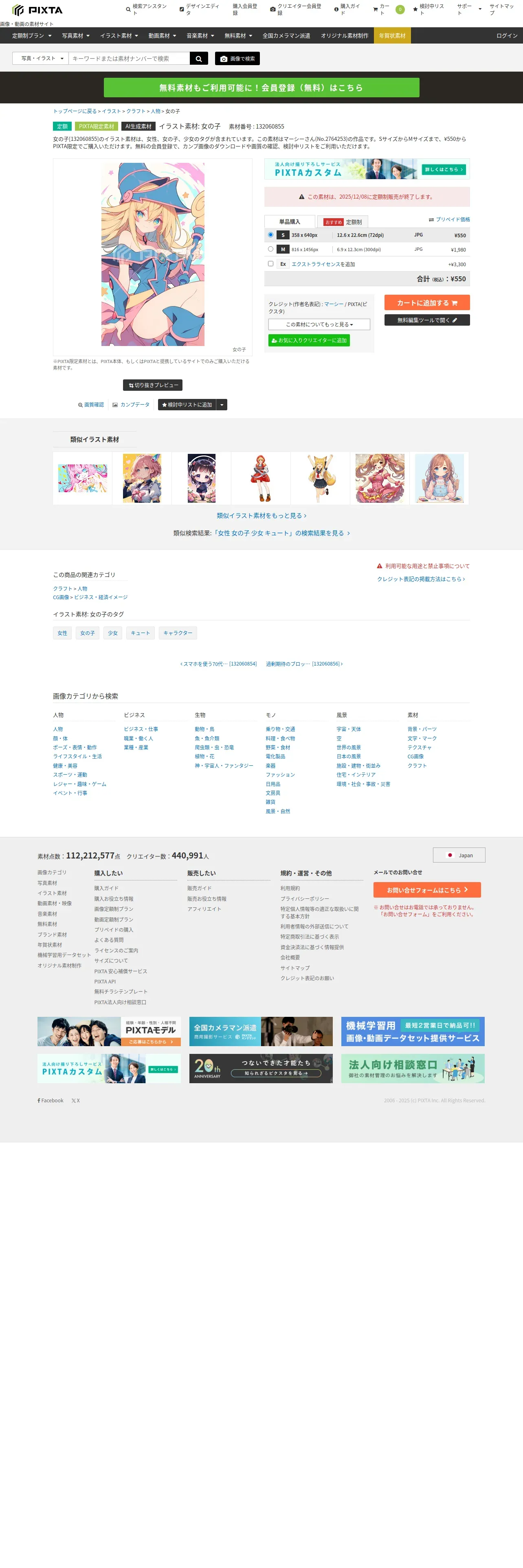
Task: Click 機械学習用 dataset service footer banner
Action: (412, 1032)
